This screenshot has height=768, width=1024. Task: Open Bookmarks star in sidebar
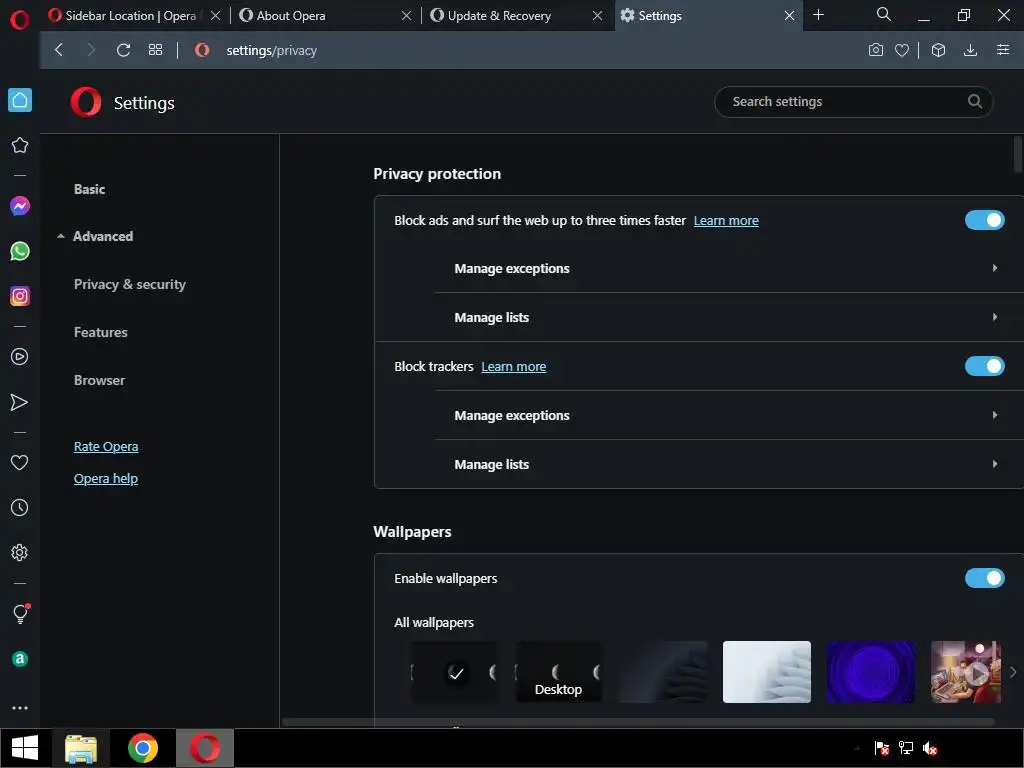click(x=20, y=145)
